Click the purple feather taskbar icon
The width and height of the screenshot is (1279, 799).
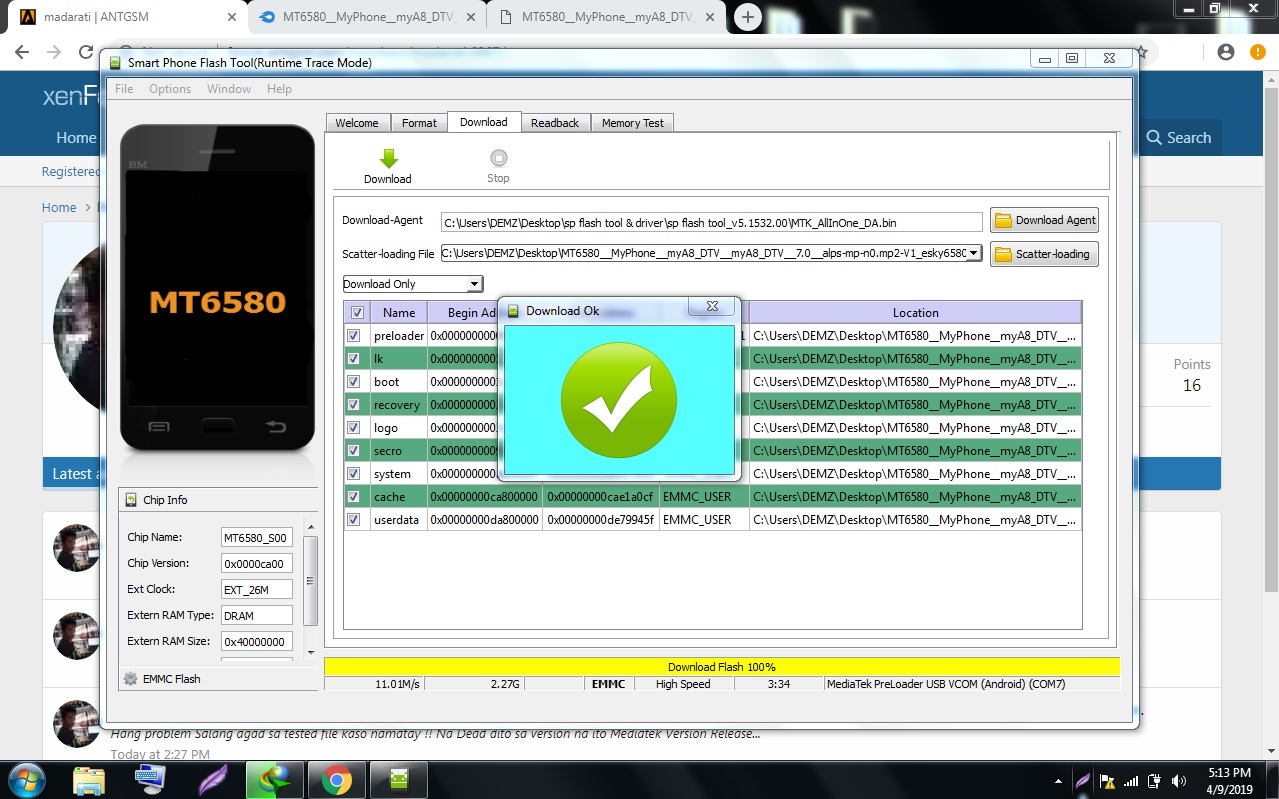pos(213,779)
